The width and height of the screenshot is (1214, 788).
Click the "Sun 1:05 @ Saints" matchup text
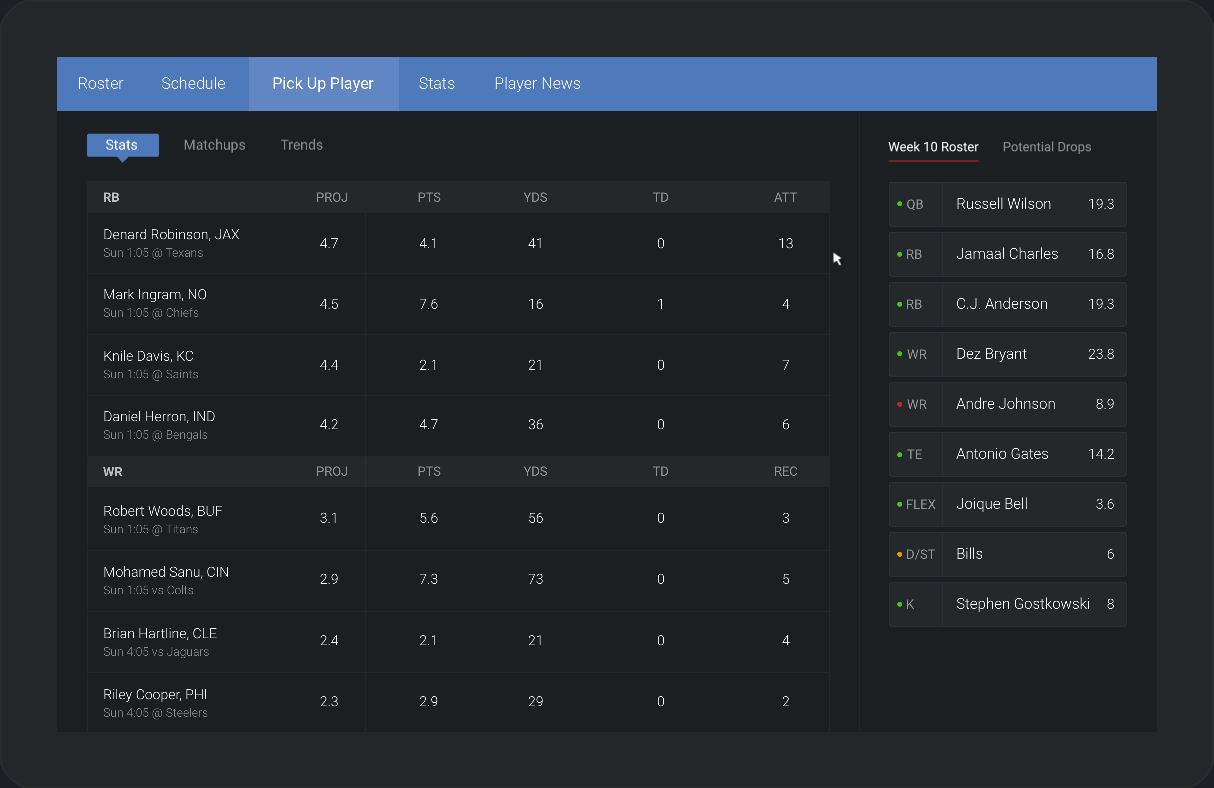(x=151, y=374)
